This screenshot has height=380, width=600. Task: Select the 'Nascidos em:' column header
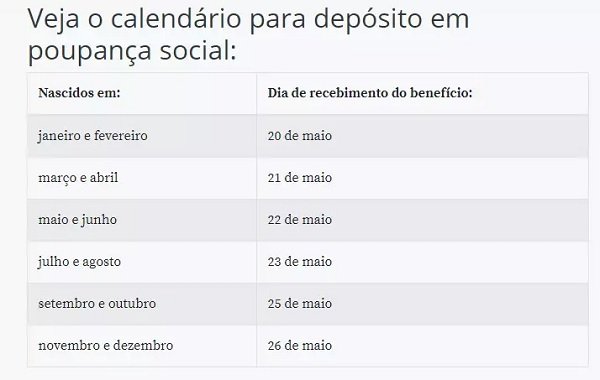pyautogui.click(x=79, y=93)
